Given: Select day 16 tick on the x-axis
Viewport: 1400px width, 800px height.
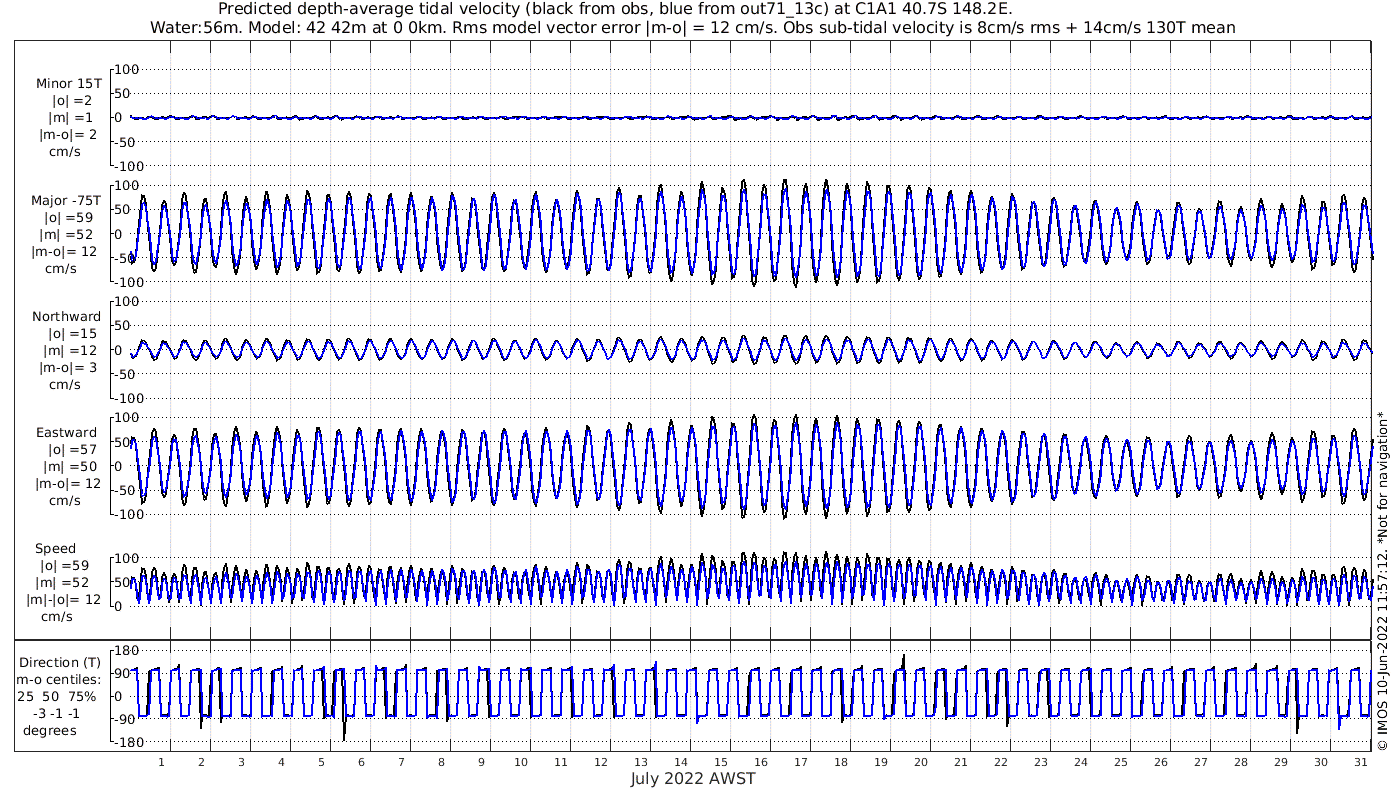Looking at the screenshot, I should (x=760, y=762).
